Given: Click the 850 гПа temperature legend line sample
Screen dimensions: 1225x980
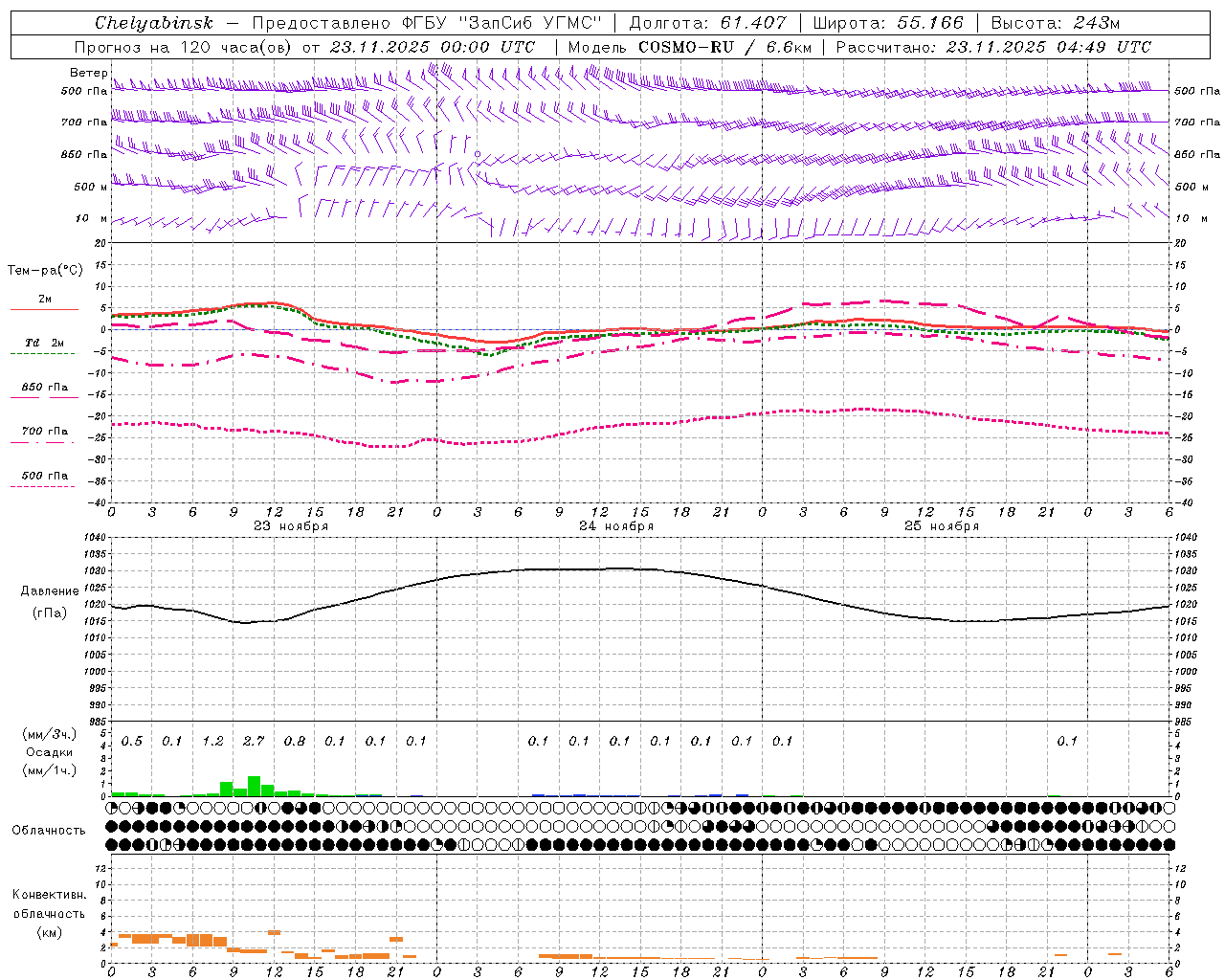Looking at the screenshot, I should point(44,397).
